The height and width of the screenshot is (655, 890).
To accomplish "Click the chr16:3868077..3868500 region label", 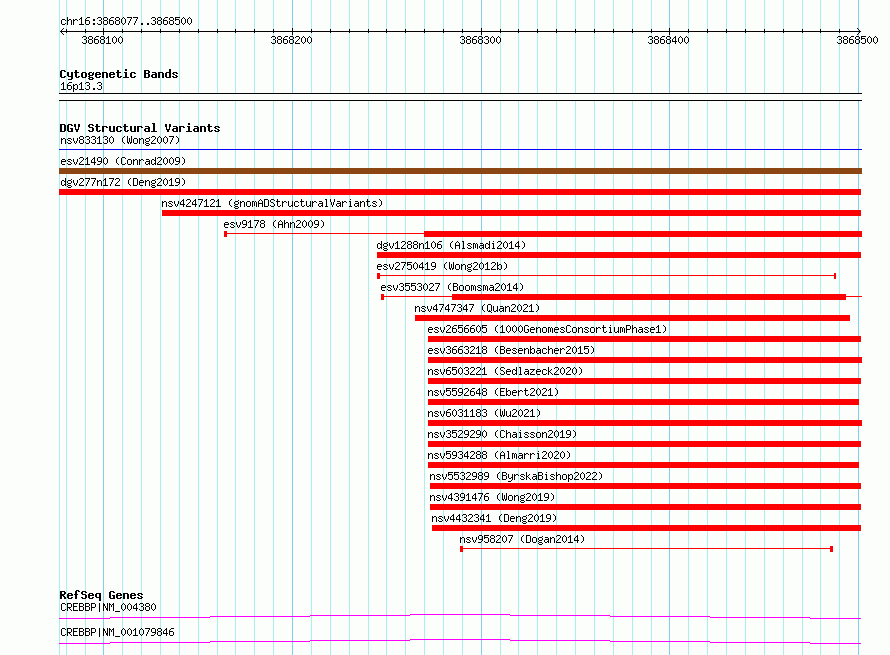I will [126, 21].
